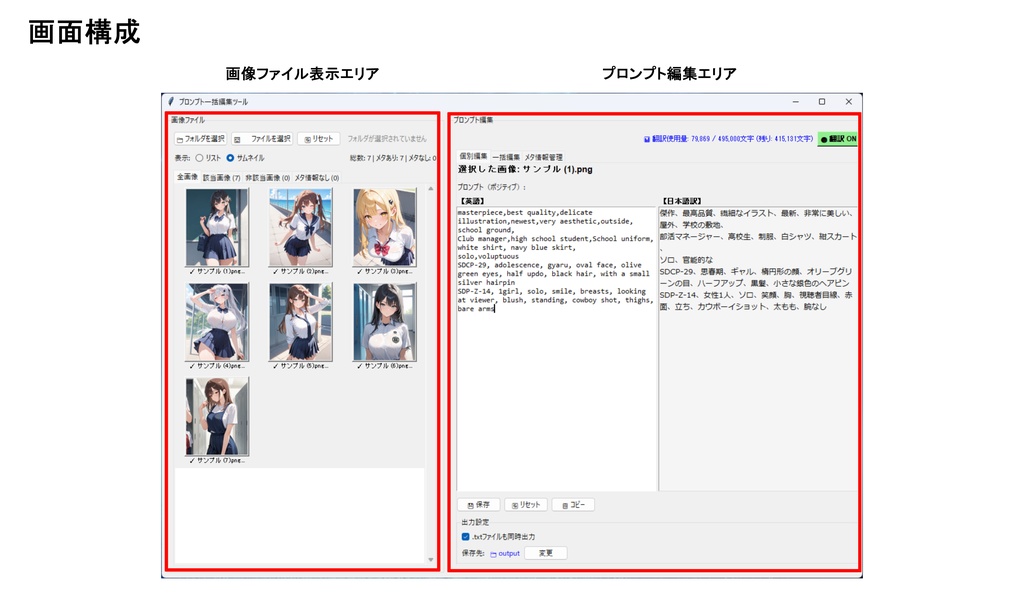Open the output folder link
The height and width of the screenshot is (607, 1024).
[x=505, y=553]
